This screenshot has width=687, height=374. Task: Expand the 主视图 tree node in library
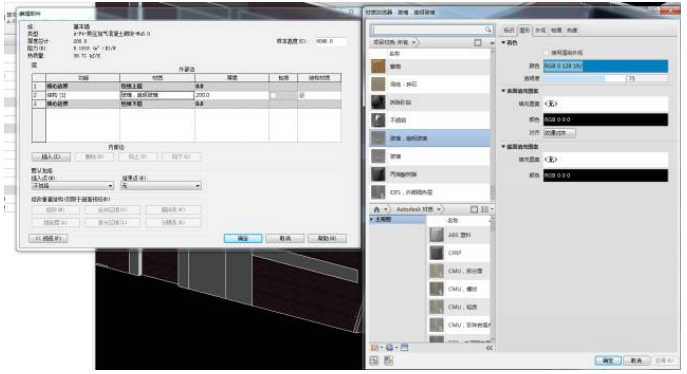[372, 219]
